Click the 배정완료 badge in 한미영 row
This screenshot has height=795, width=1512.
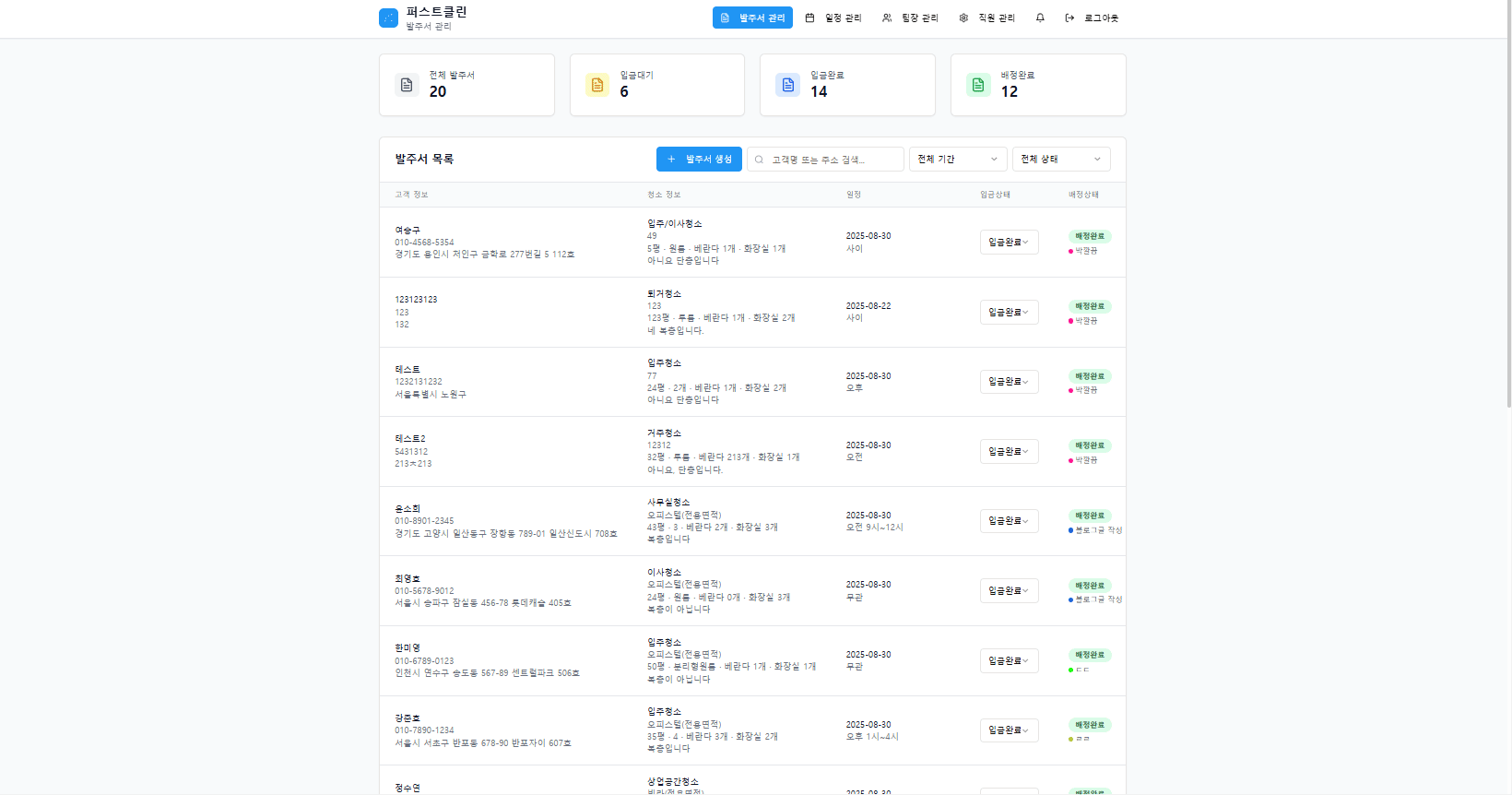click(x=1090, y=655)
